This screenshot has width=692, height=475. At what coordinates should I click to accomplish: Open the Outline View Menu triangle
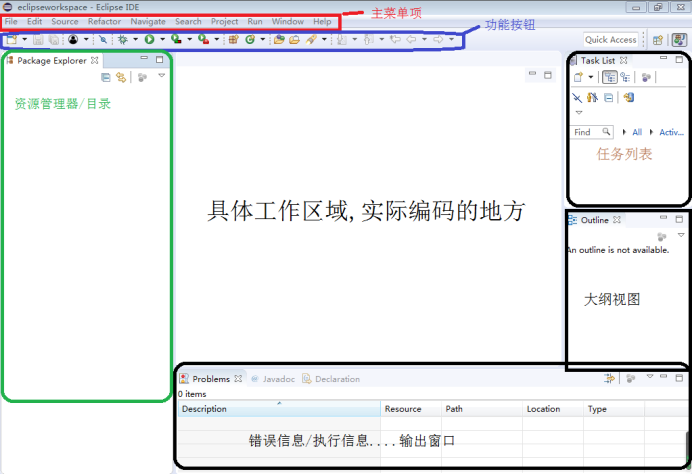(681, 235)
